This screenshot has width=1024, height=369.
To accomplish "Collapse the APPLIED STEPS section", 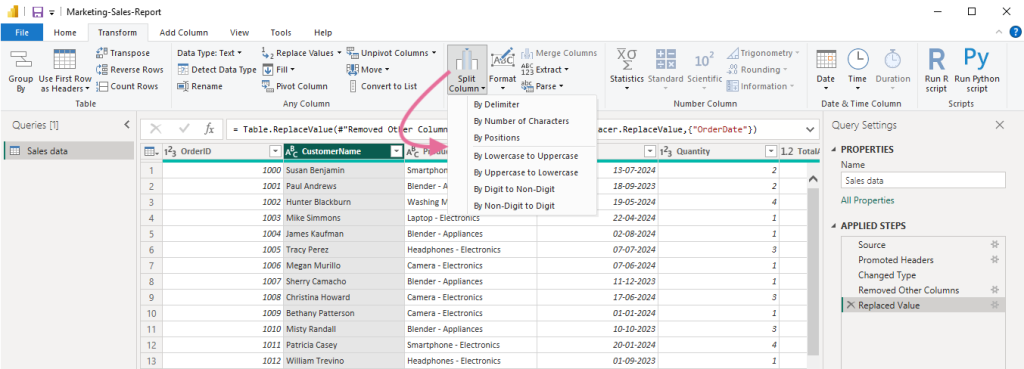I will (x=835, y=227).
